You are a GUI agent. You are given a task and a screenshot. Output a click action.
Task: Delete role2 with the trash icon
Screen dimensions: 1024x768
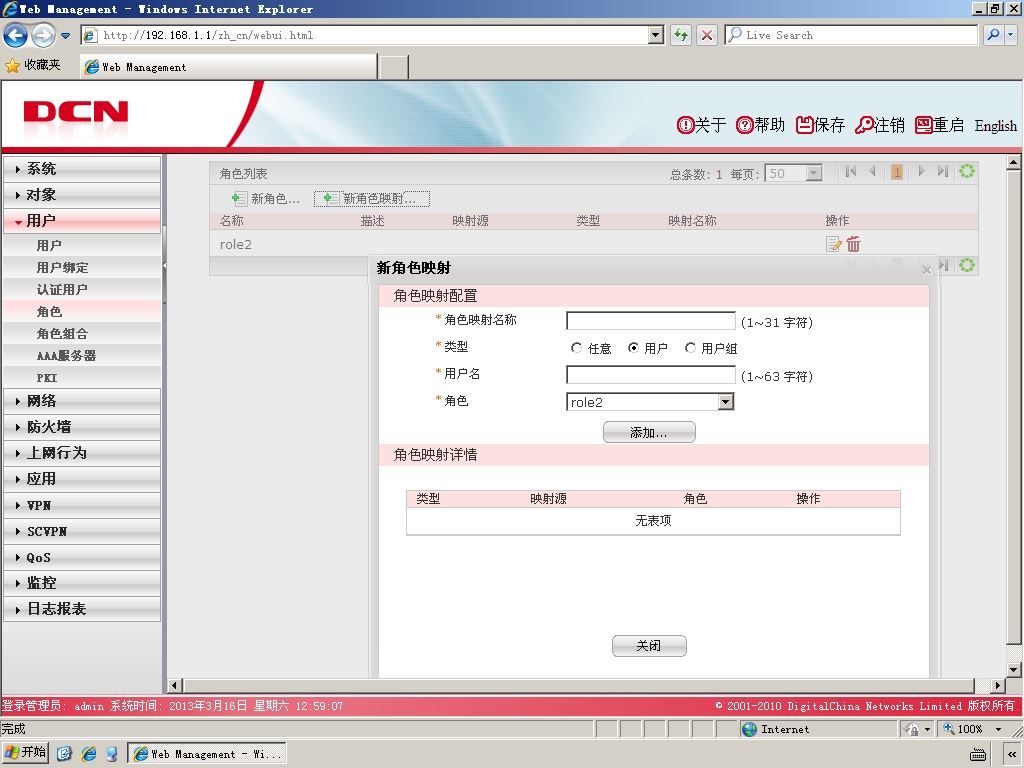point(854,244)
